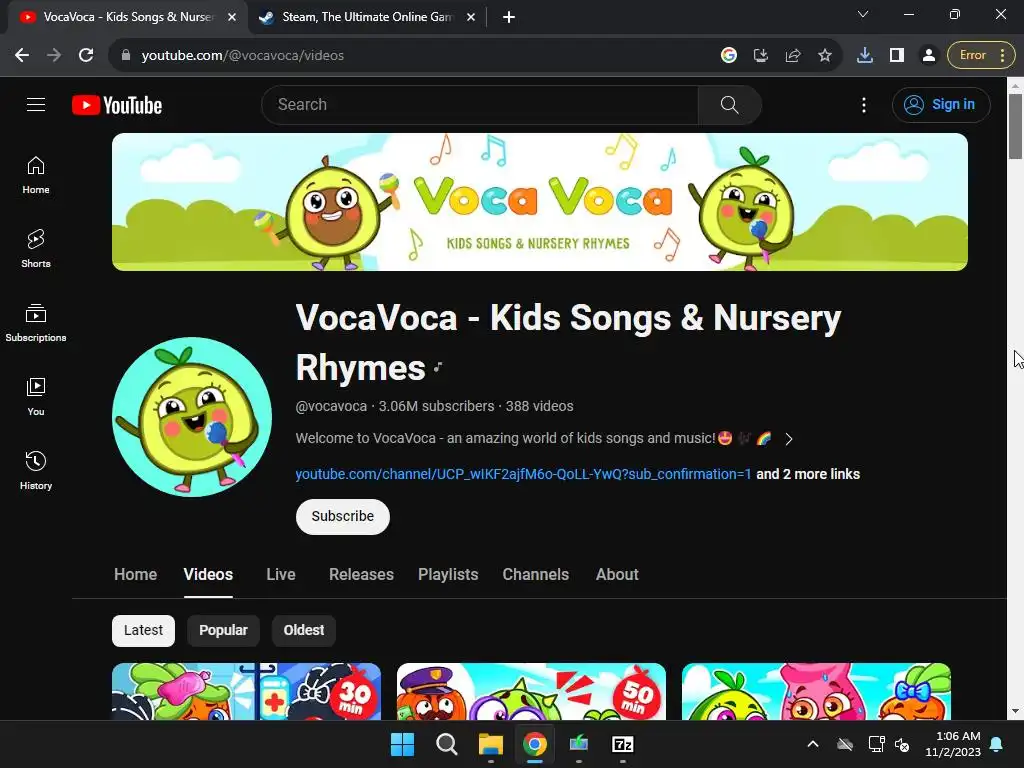The width and height of the screenshot is (1024, 768).
Task: Select the Latest filter chip
Action: pyautogui.click(x=144, y=630)
